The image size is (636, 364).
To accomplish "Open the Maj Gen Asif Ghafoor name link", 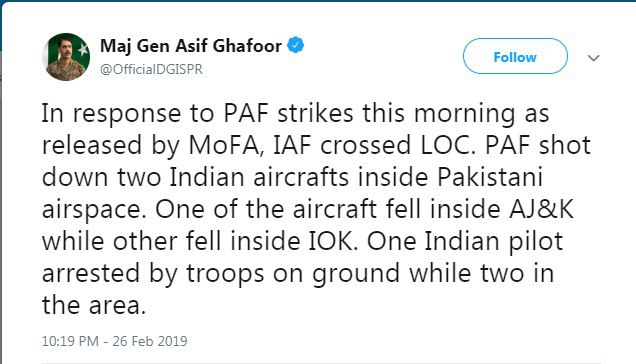I will (191, 46).
